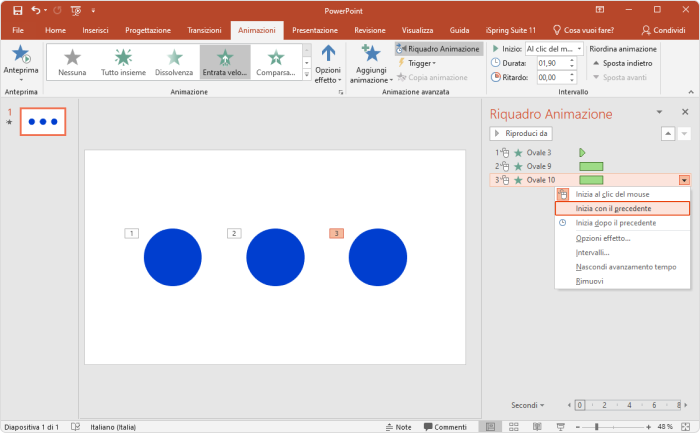Click the Ritardo value field
This screenshot has height=433, width=700.
(553, 77)
